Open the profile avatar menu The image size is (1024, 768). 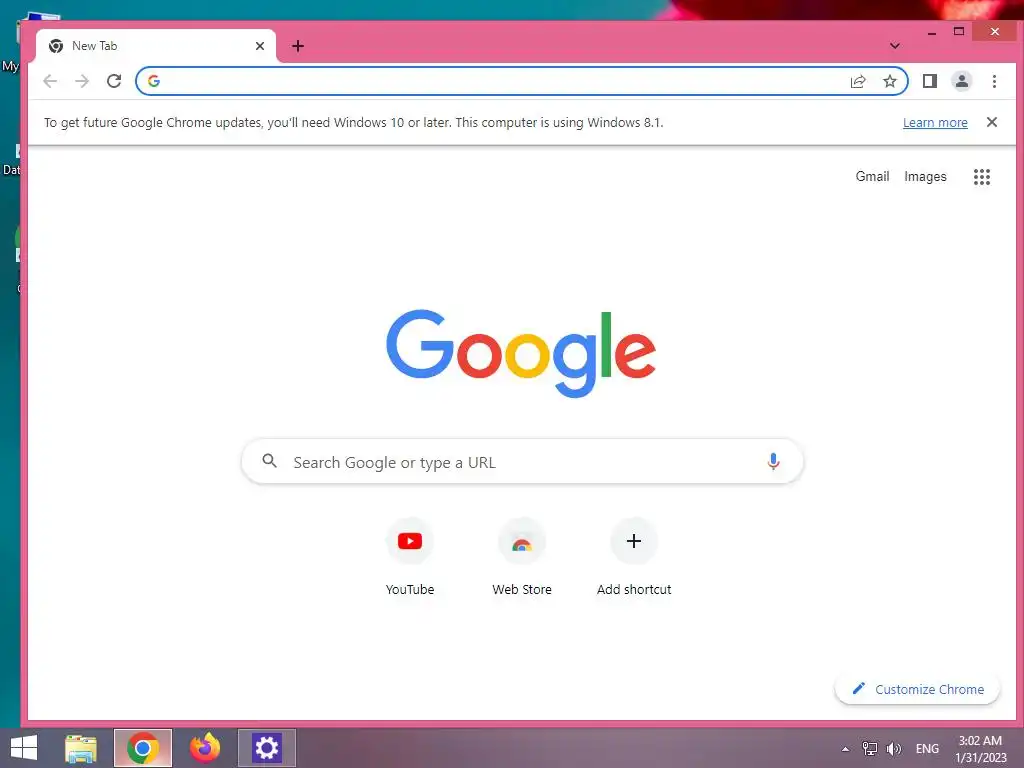tap(961, 81)
